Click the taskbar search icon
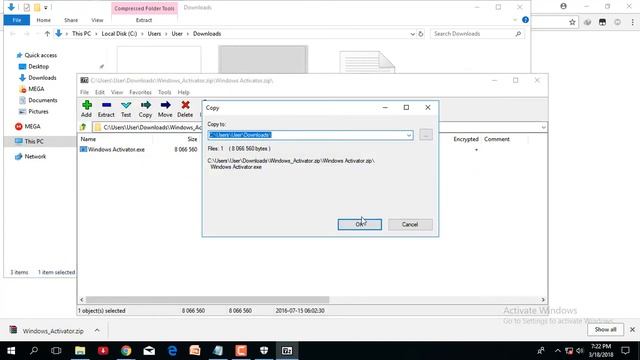This screenshot has width=640, height=360. pos(34,351)
